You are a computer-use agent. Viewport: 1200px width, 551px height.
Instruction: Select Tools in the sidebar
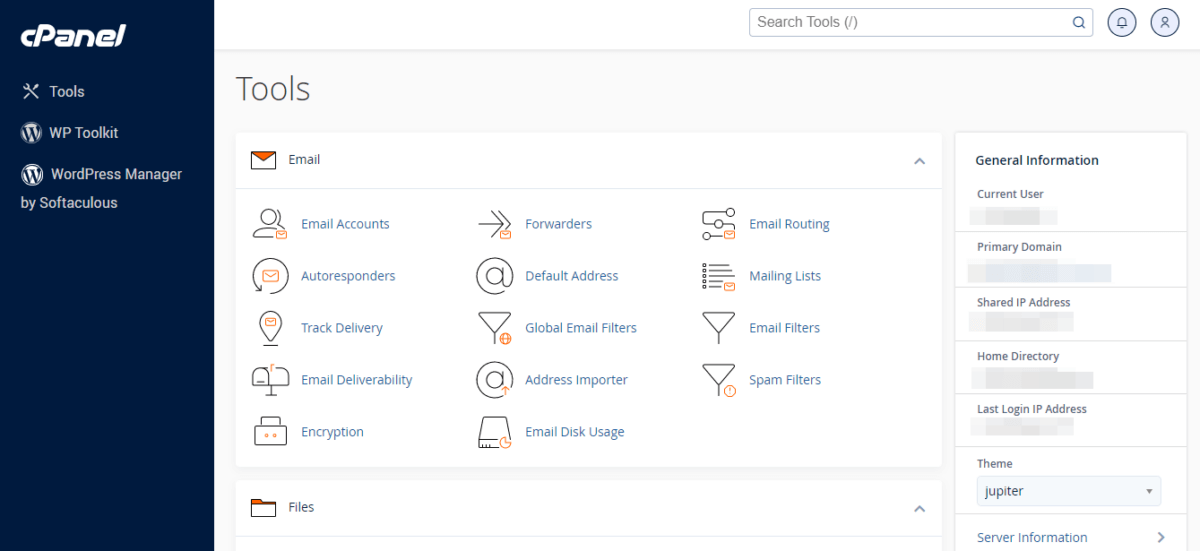tap(67, 91)
